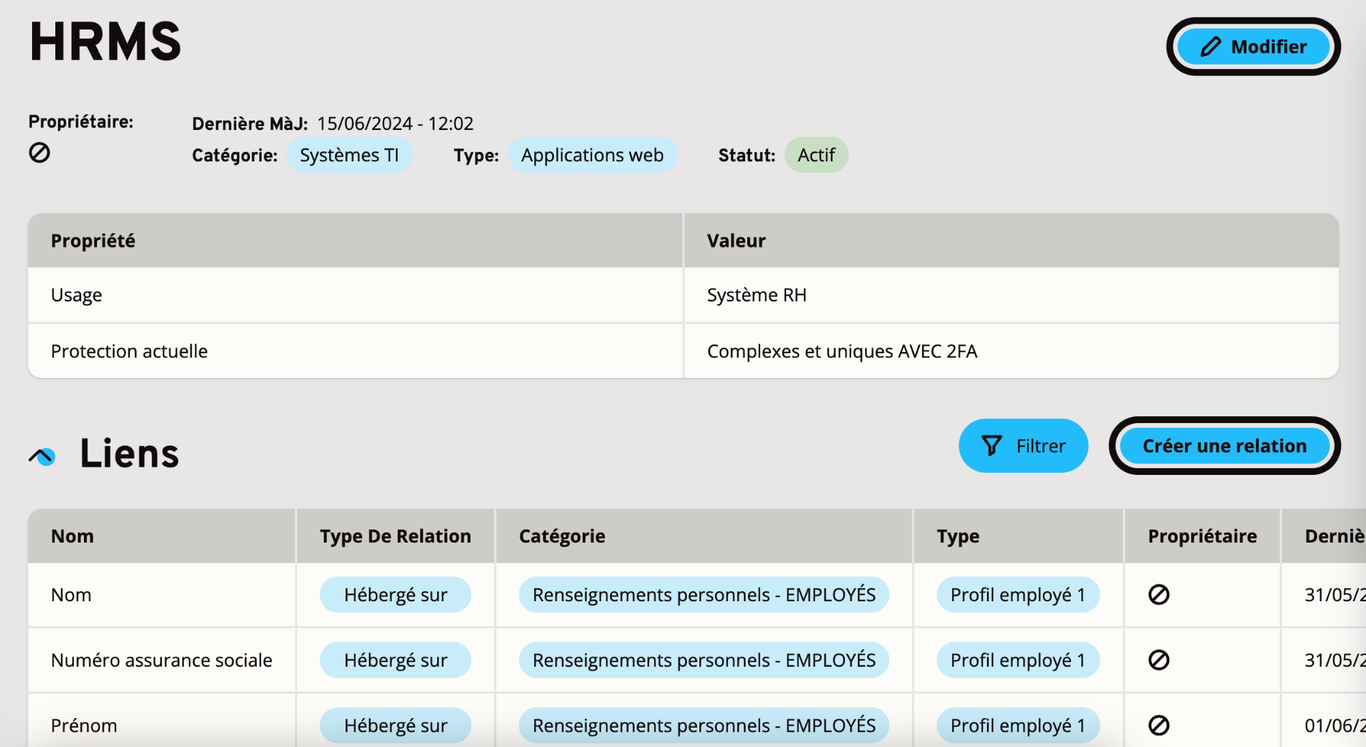The height and width of the screenshot is (747, 1366).
Task: Click the Système RH value cell
Action: 1011,295
